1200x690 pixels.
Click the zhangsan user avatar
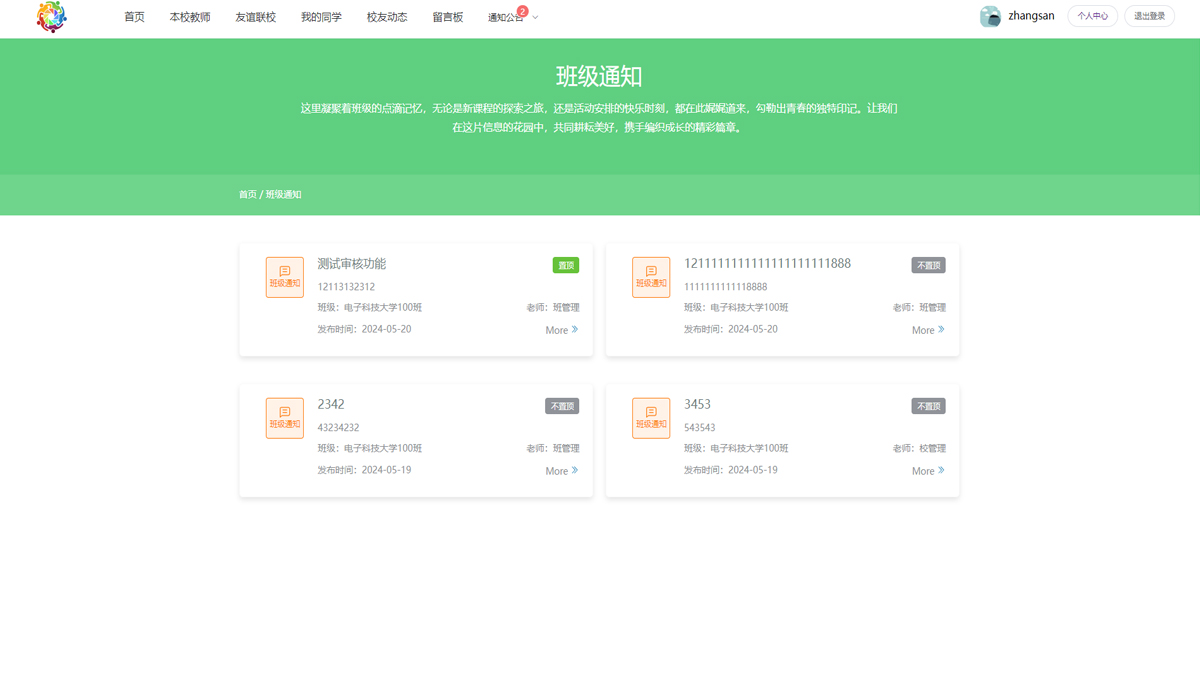[990, 16]
